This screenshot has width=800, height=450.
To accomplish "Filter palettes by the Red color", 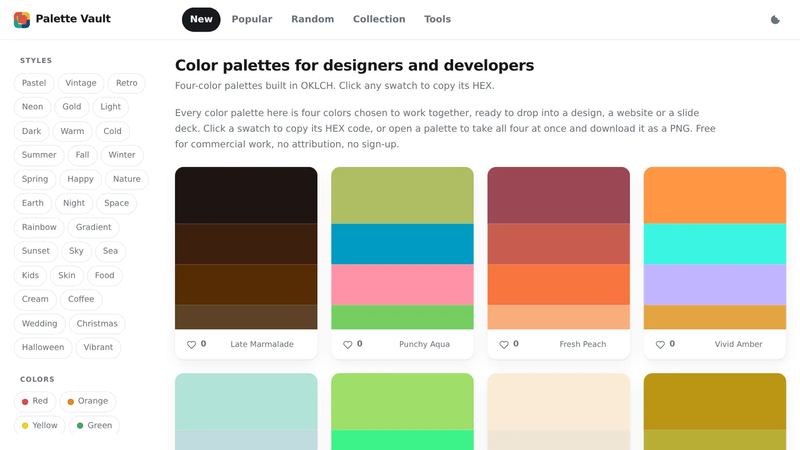I will click(35, 402).
